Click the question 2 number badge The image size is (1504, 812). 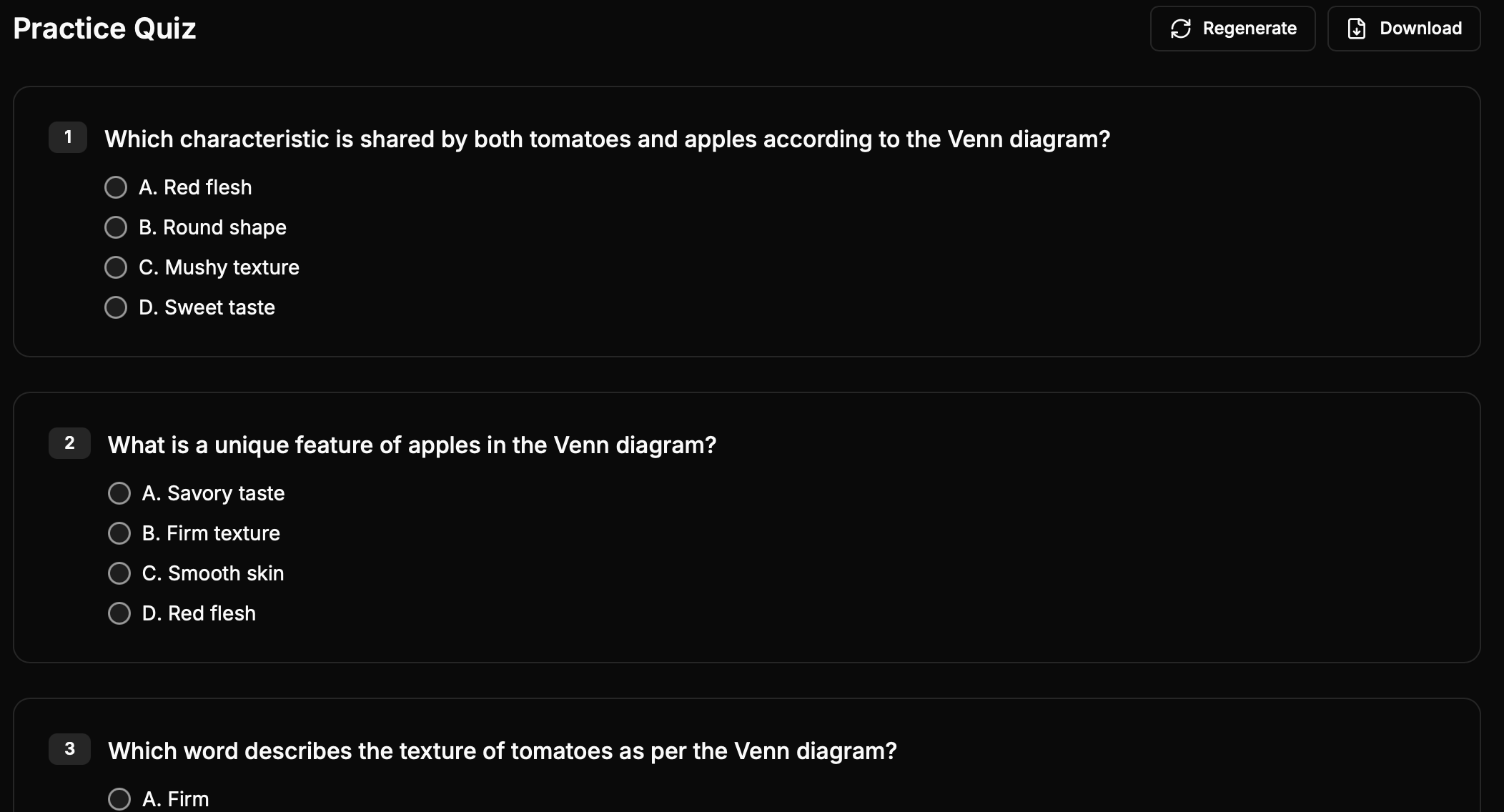point(69,443)
